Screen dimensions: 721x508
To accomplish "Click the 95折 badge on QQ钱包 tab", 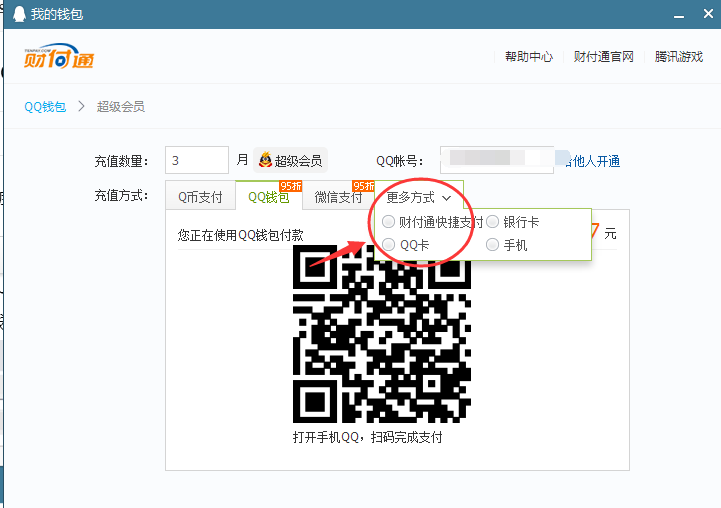I will click(291, 186).
